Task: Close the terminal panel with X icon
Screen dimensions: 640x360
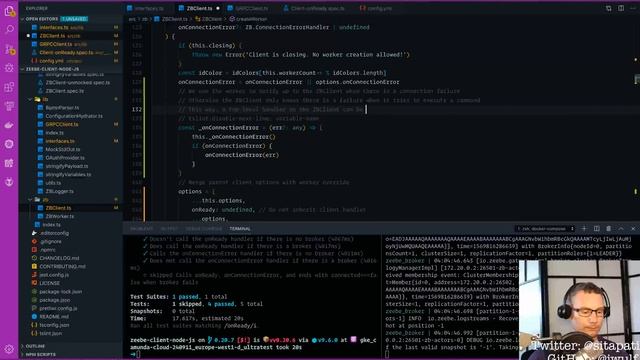Action: click(633, 229)
